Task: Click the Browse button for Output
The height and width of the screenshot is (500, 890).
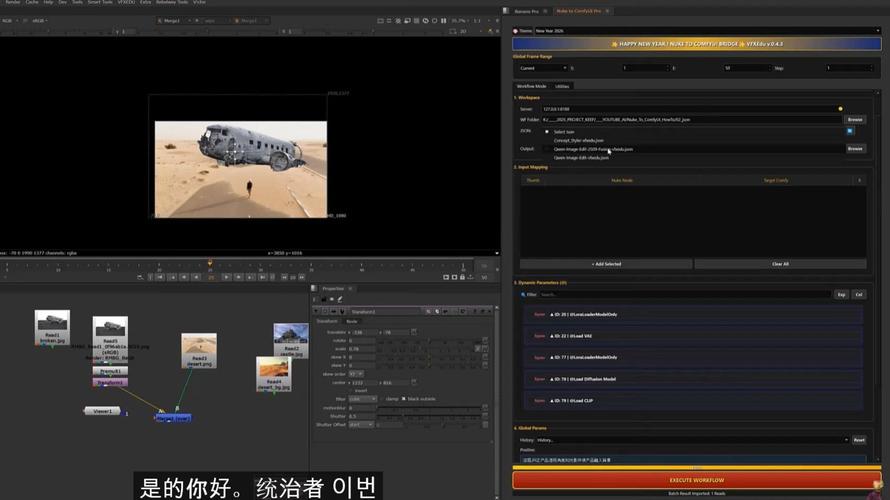Action: pyautogui.click(x=855, y=149)
